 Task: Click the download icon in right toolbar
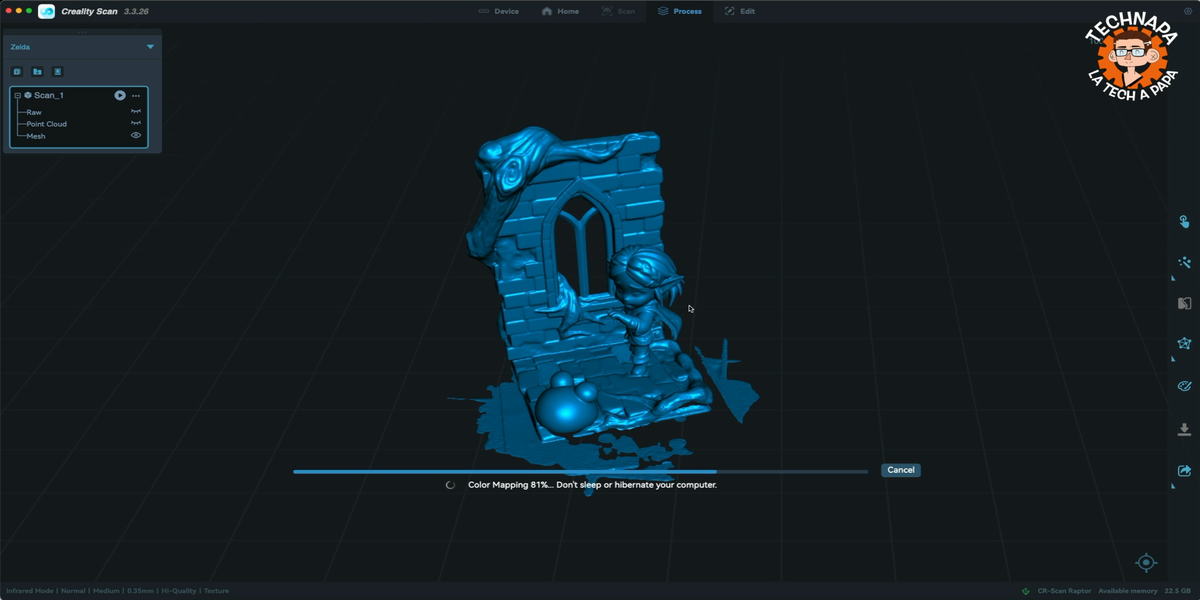point(1184,429)
